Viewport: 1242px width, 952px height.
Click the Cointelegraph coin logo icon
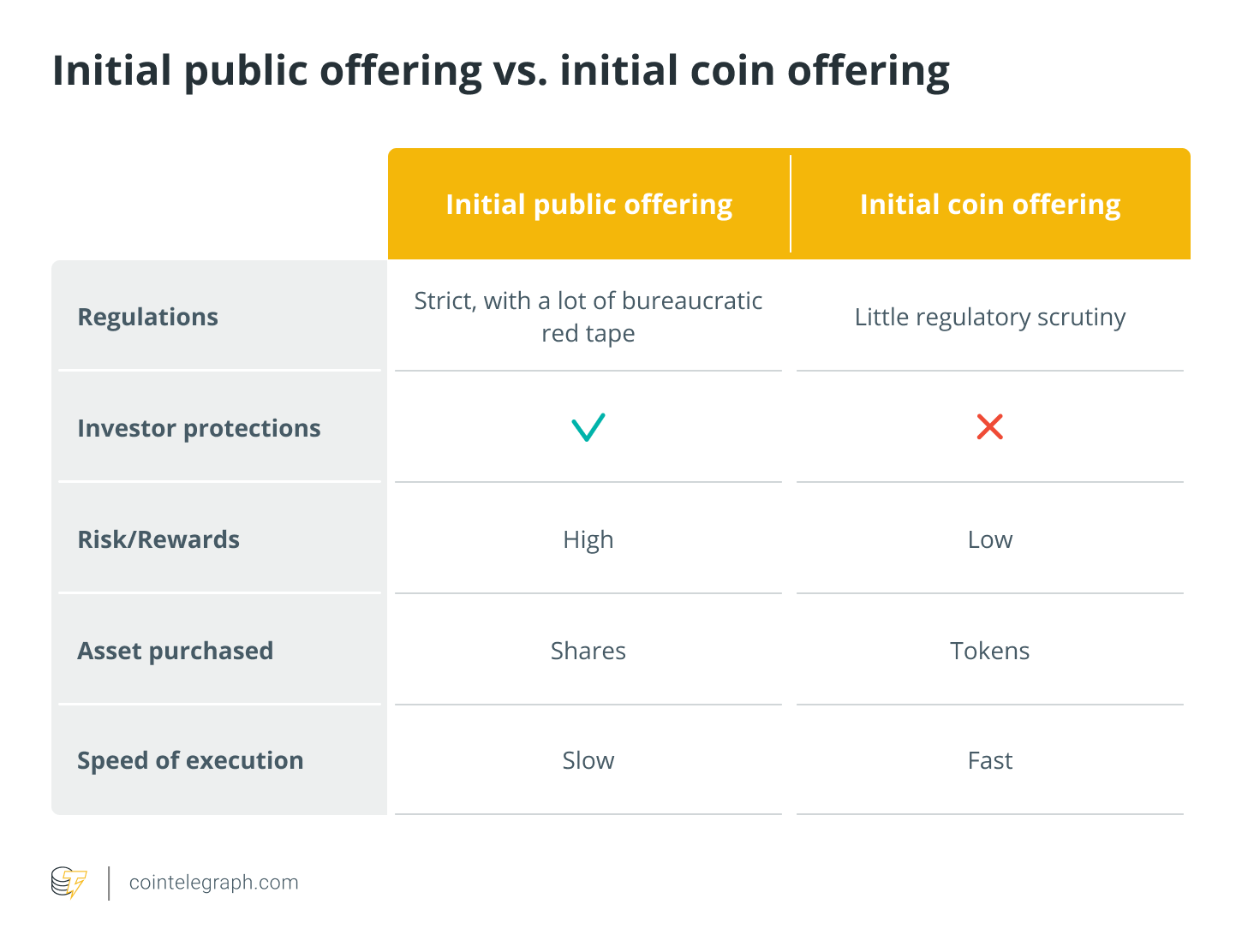click(69, 883)
